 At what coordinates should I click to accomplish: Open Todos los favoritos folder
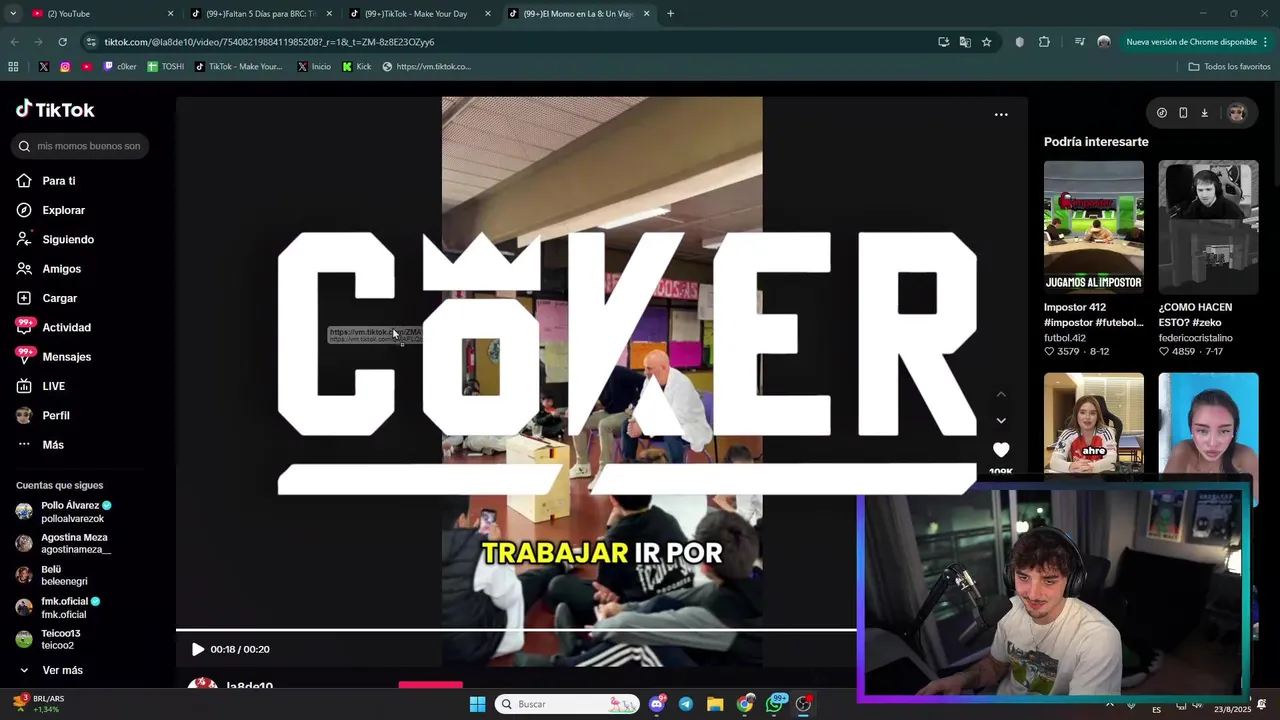coord(1229,67)
